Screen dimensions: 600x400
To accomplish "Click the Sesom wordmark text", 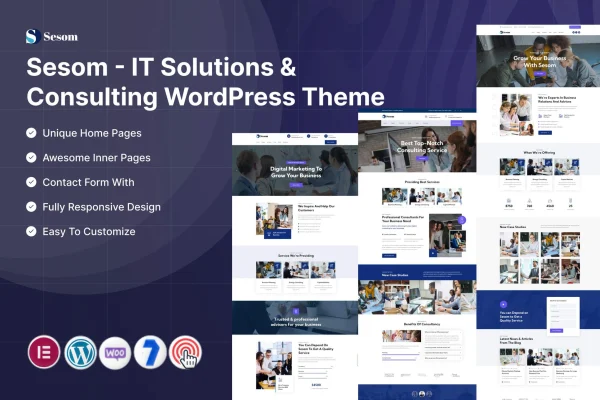I will point(60,37).
